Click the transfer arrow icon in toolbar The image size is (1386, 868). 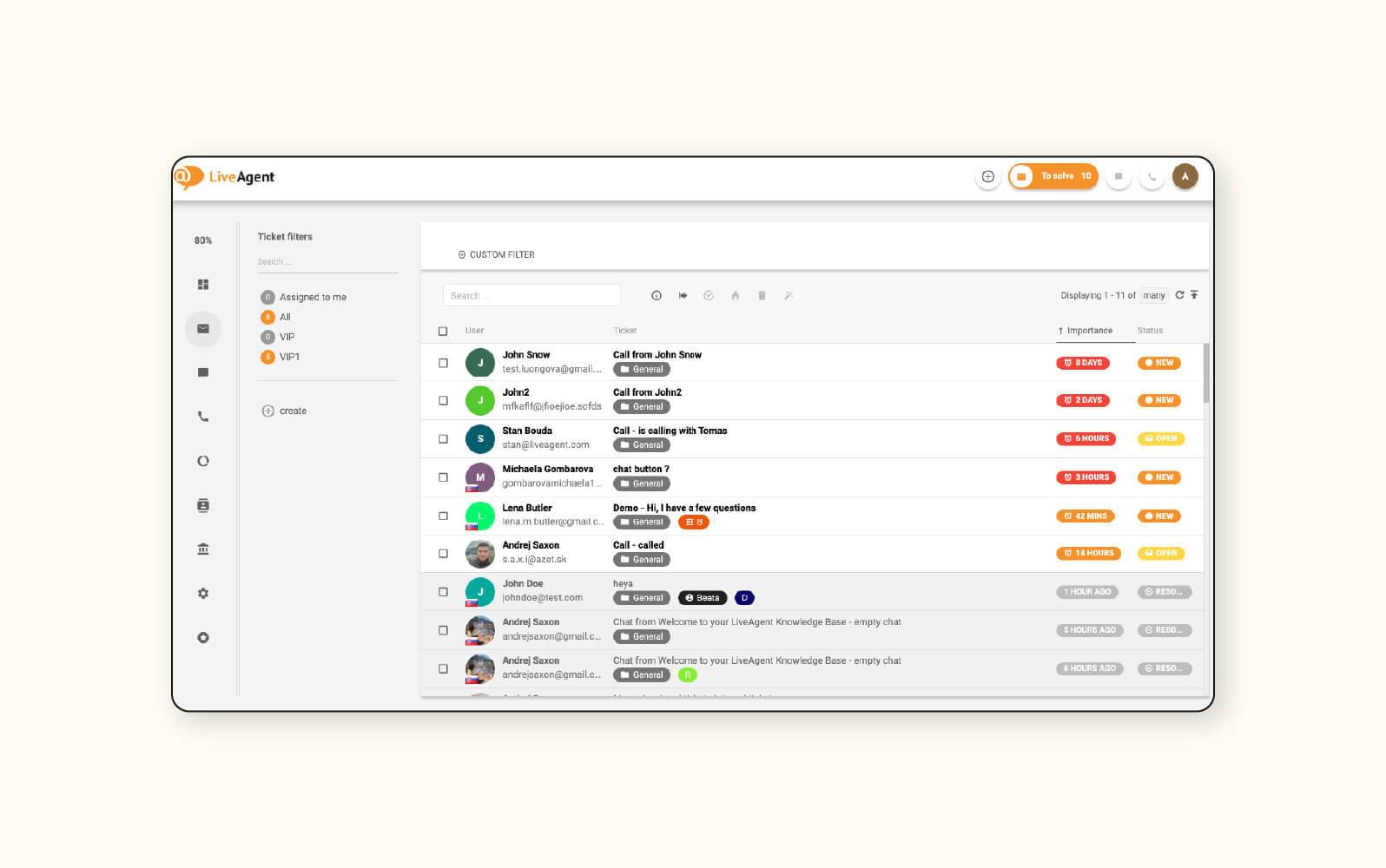[x=683, y=296]
